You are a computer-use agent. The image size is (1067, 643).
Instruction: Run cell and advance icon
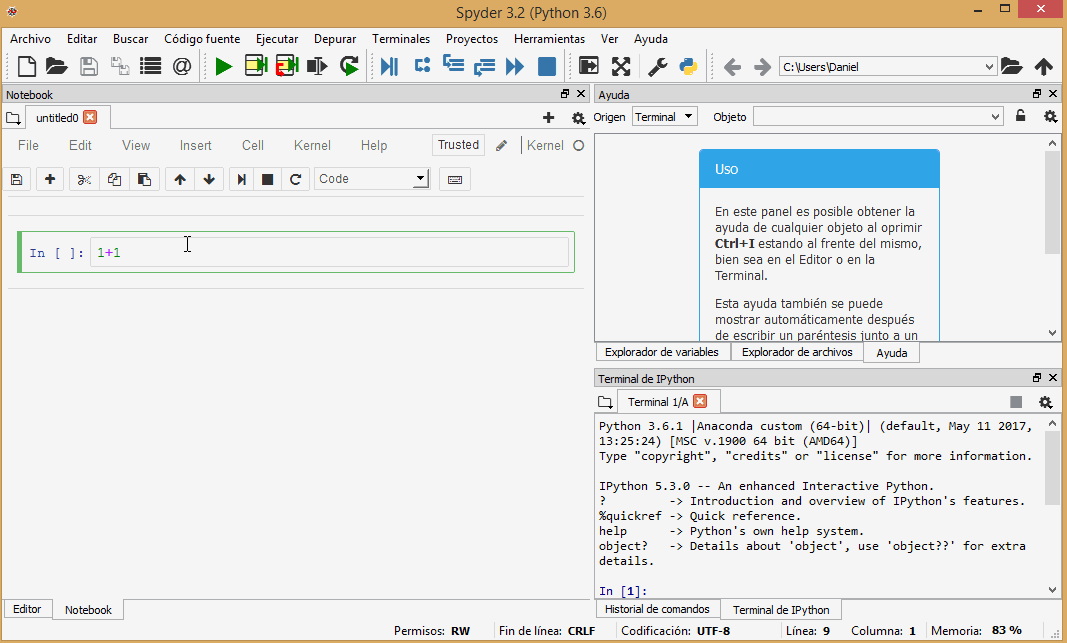point(287,66)
